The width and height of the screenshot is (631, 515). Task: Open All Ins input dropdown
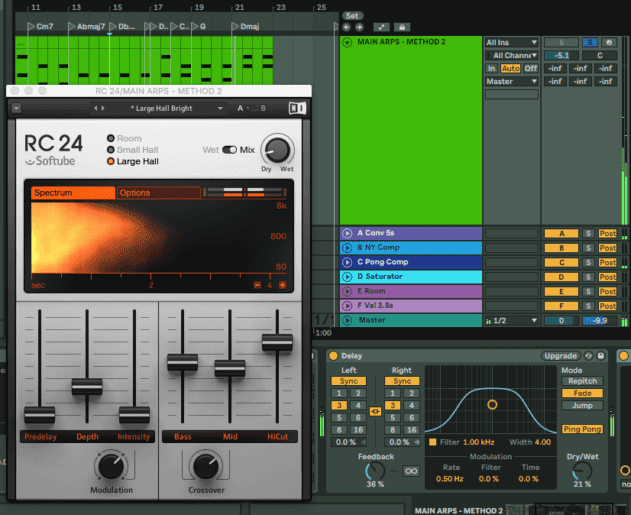click(511, 42)
